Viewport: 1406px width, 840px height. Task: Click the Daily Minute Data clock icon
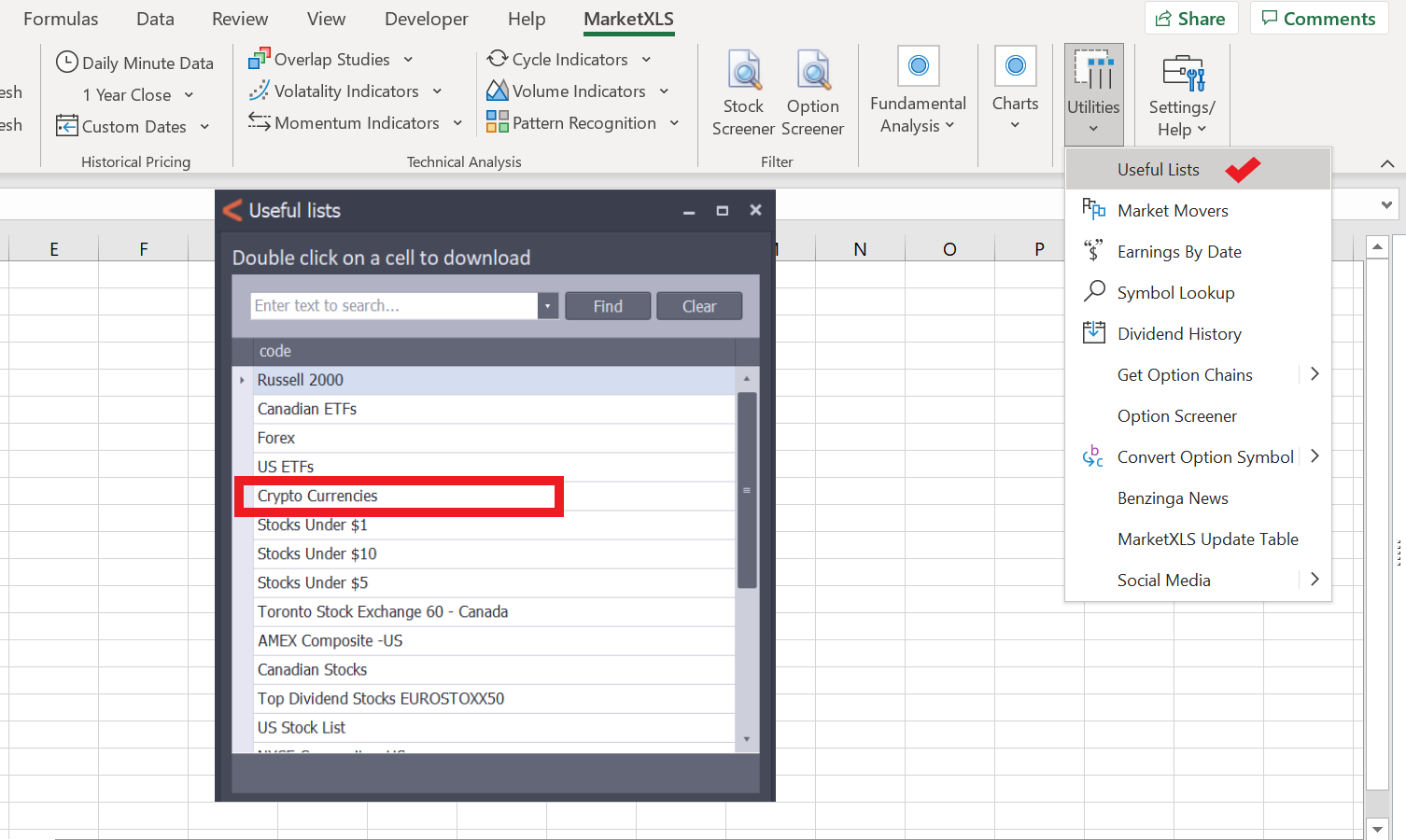tap(67, 63)
